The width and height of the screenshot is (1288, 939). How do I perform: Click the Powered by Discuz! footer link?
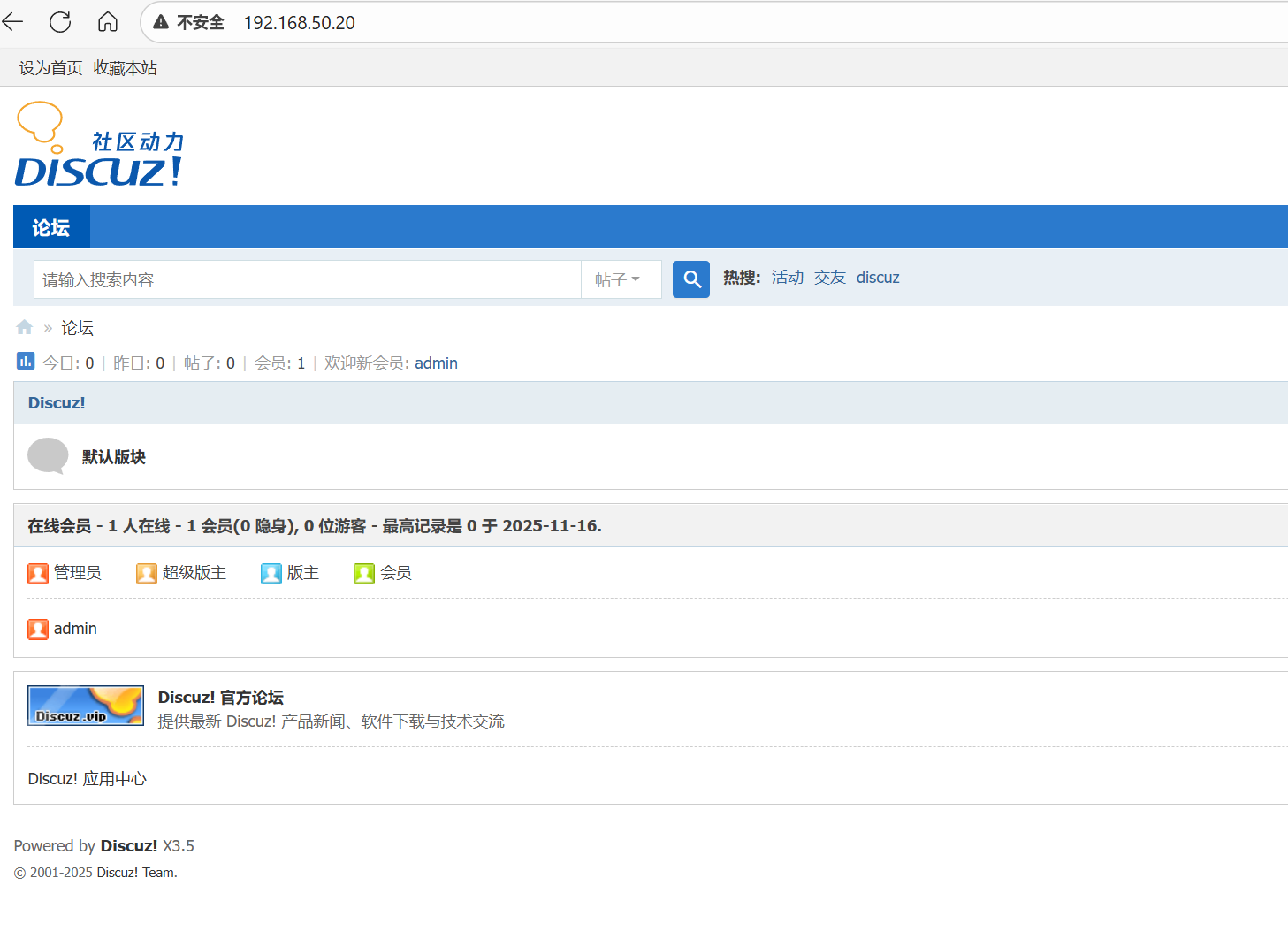pos(129,846)
